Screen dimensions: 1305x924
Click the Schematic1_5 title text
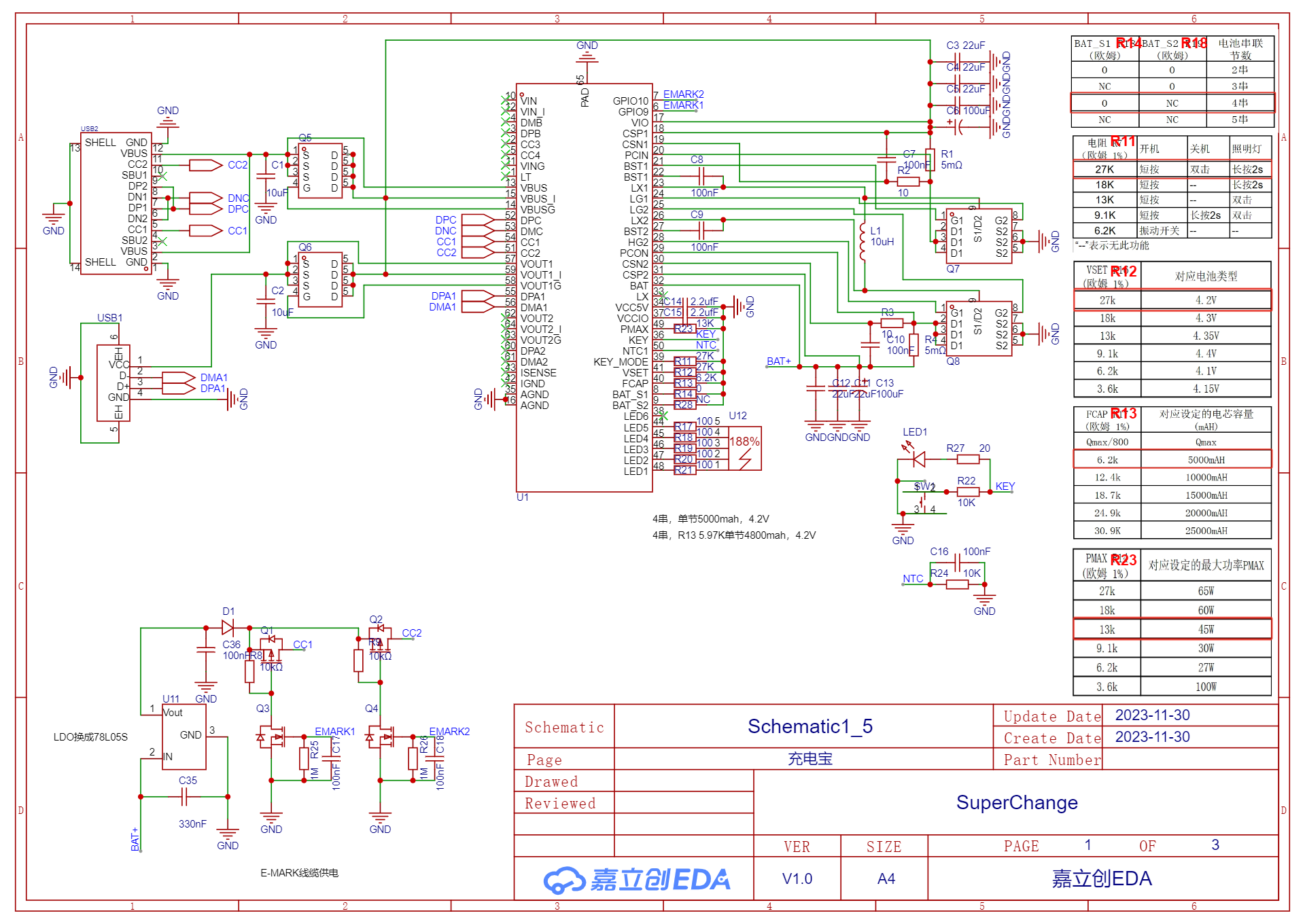(810, 726)
